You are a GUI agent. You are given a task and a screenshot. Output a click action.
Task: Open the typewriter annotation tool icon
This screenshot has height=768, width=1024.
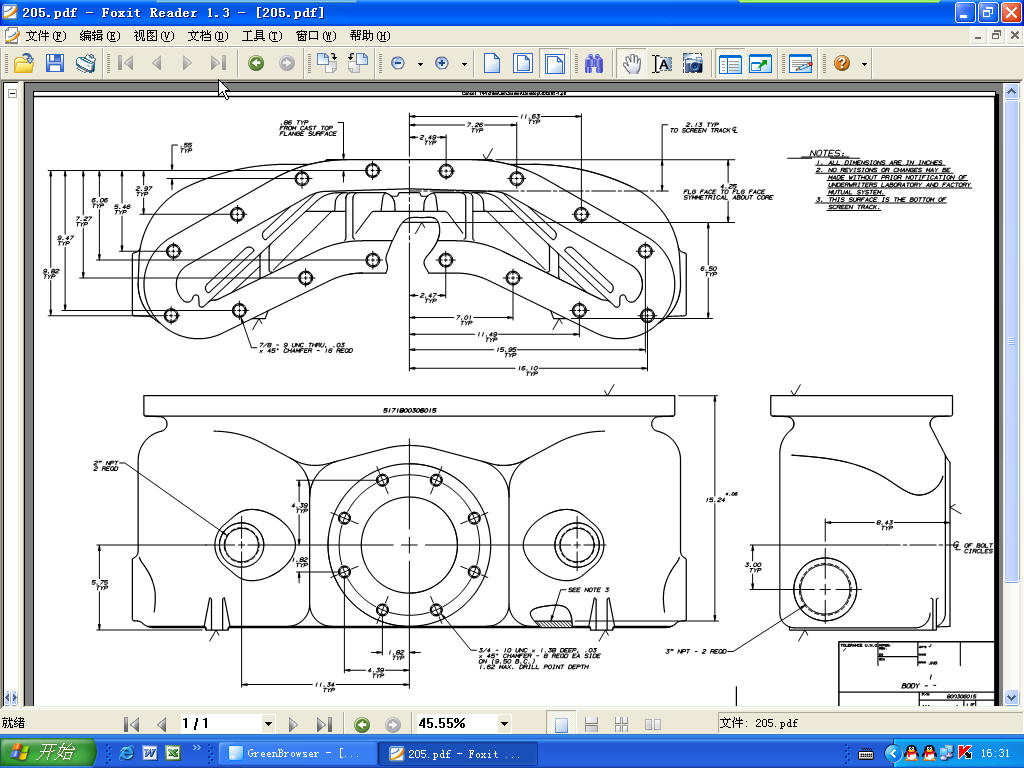[801, 63]
